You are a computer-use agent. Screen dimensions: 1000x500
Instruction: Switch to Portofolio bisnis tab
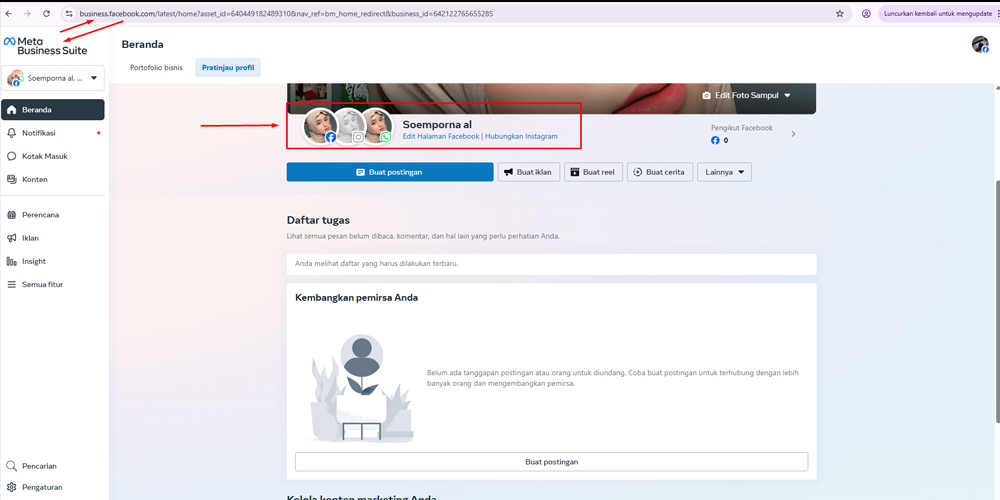(156, 68)
